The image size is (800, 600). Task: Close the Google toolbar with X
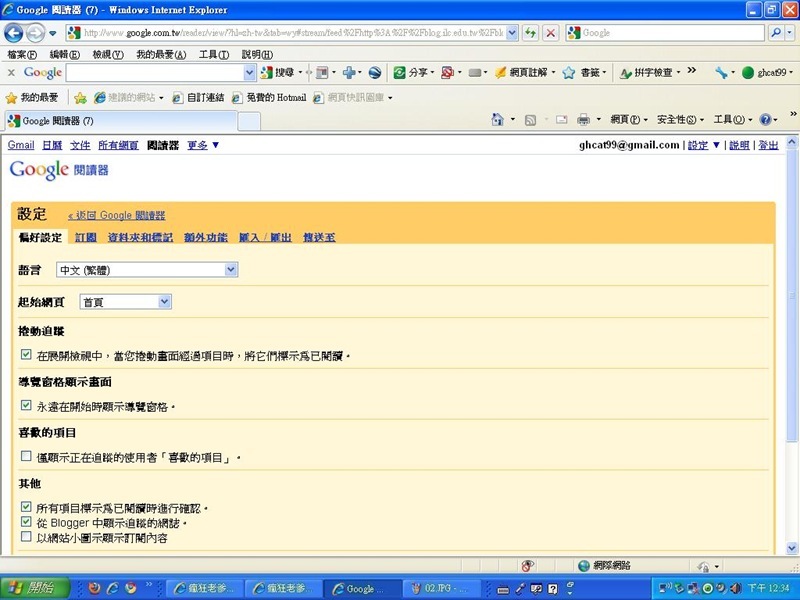pos(11,73)
